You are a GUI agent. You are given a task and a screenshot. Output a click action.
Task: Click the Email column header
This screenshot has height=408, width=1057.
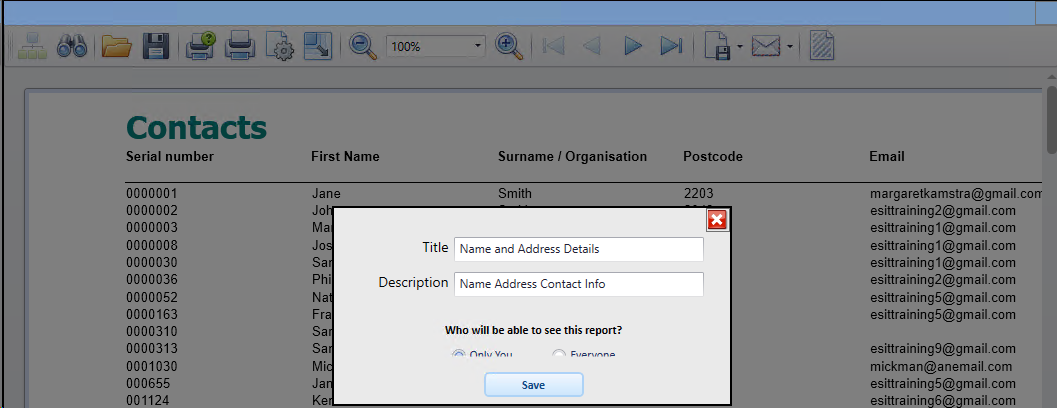886,156
